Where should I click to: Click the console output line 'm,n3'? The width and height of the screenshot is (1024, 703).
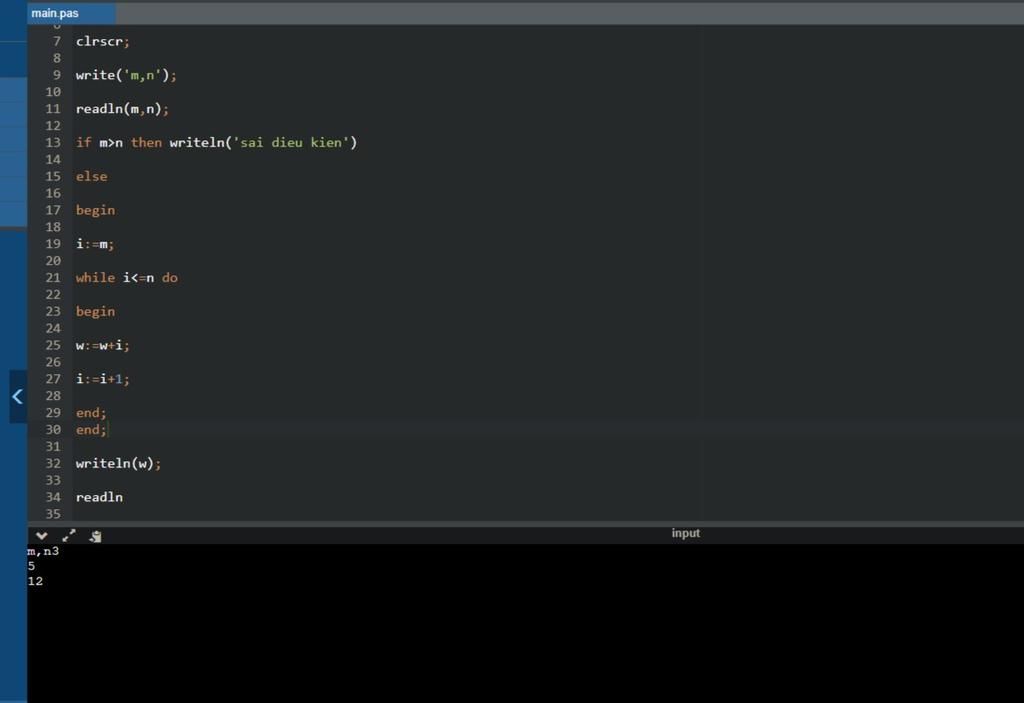click(x=43, y=551)
